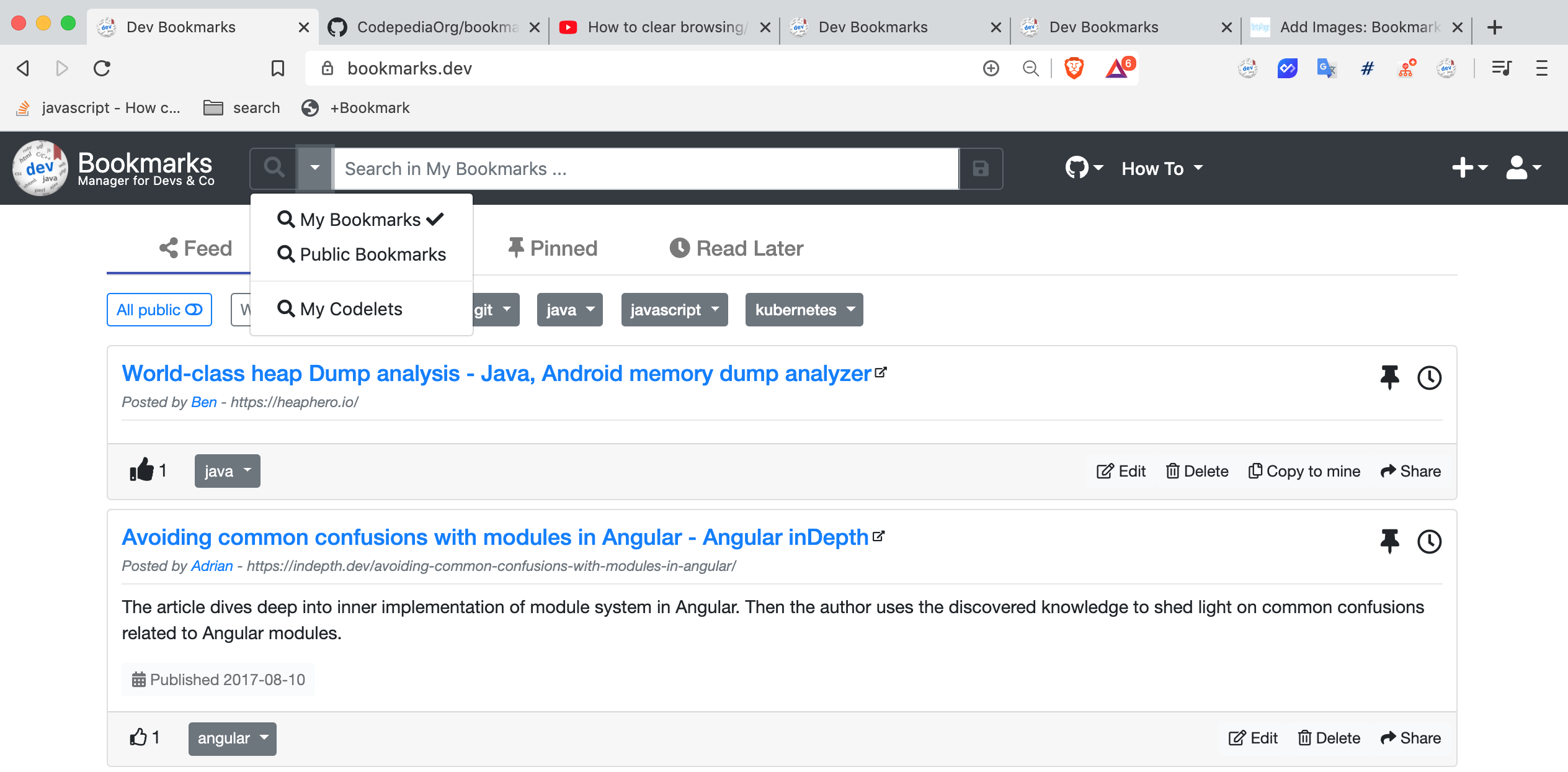Pin the World-class heap Dump bookmark
This screenshot has height=772, width=1568.
pos(1389,377)
